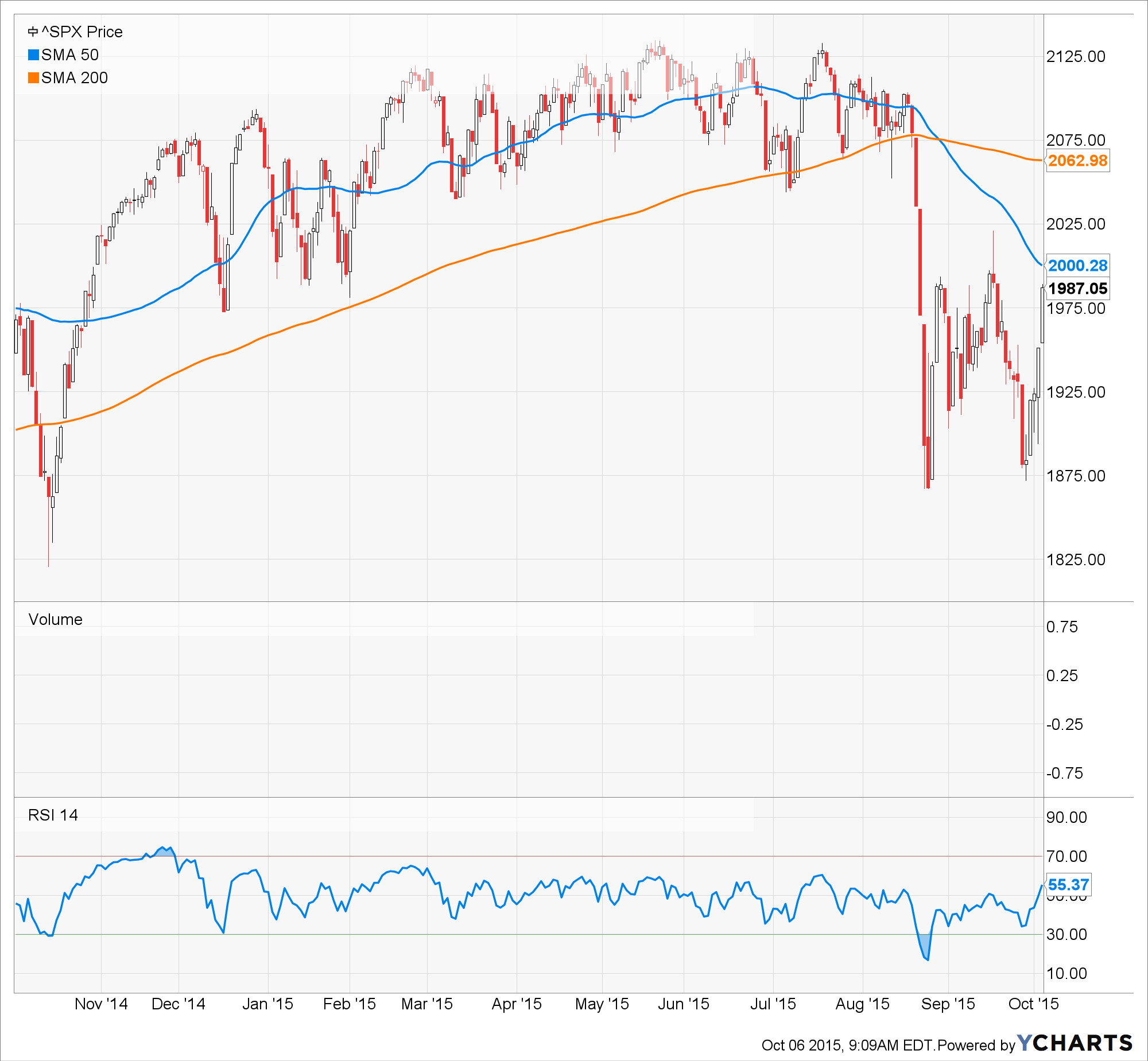Click the orange 2062.98 SMA 200 value tag
This screenshot has height=1061, width=1148.
1077,161
